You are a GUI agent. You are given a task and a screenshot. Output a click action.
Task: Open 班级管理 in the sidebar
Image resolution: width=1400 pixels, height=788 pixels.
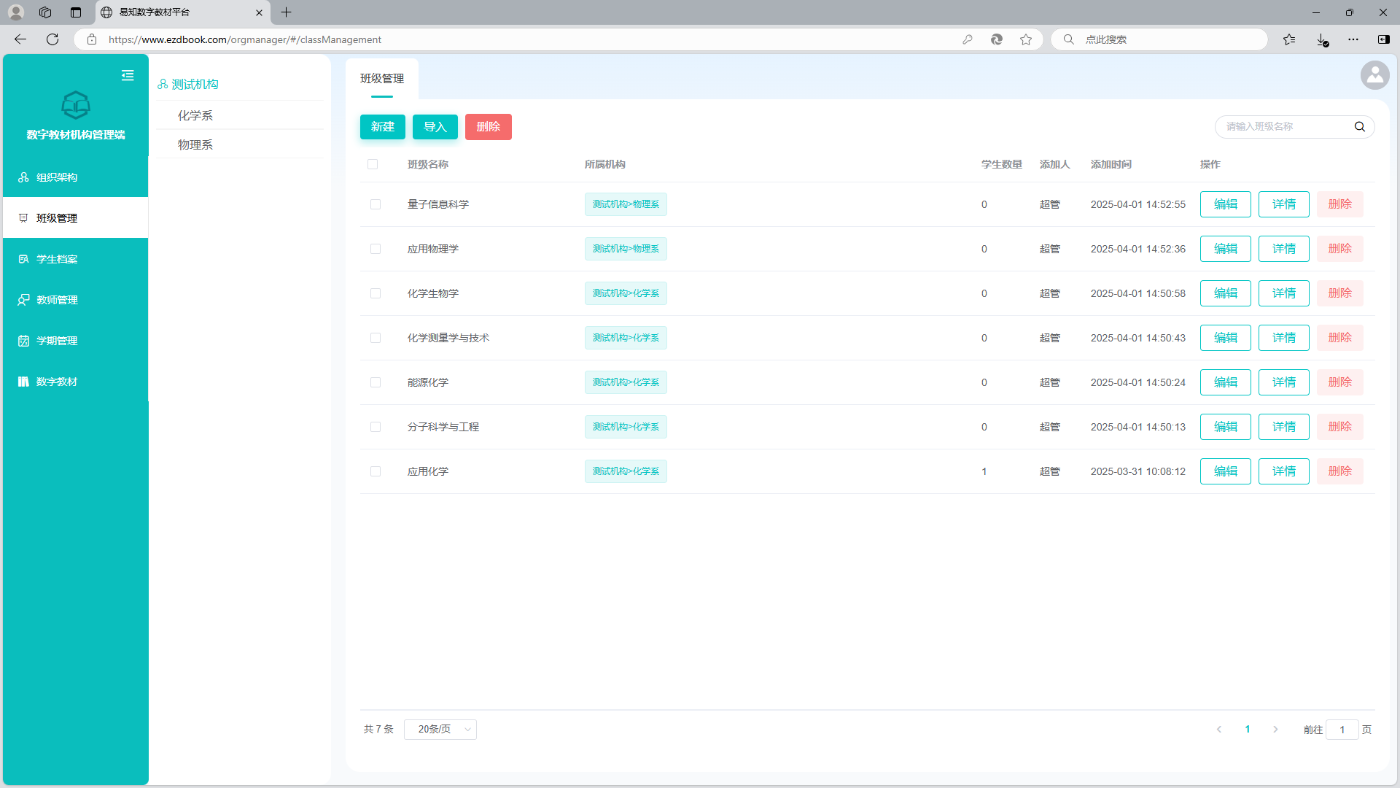76,218
